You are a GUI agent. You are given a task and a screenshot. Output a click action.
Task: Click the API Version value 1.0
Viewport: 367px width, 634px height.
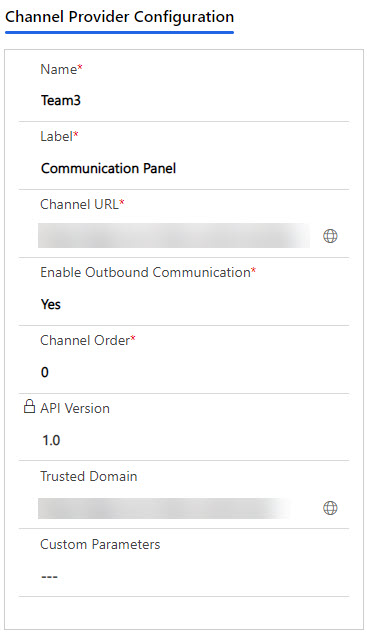(x=51, y=440)
